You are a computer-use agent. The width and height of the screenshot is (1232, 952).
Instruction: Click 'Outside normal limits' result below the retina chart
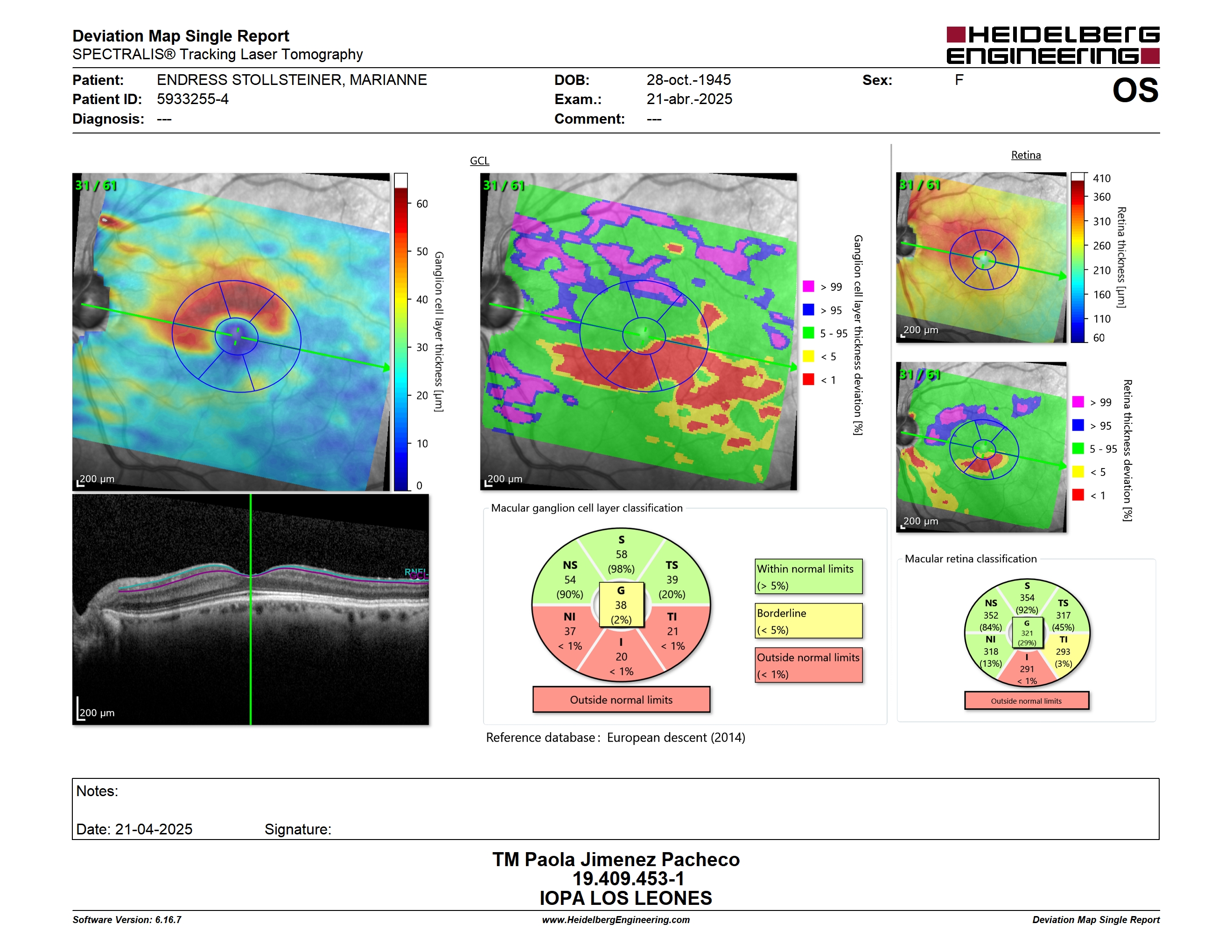(1026, 701)
